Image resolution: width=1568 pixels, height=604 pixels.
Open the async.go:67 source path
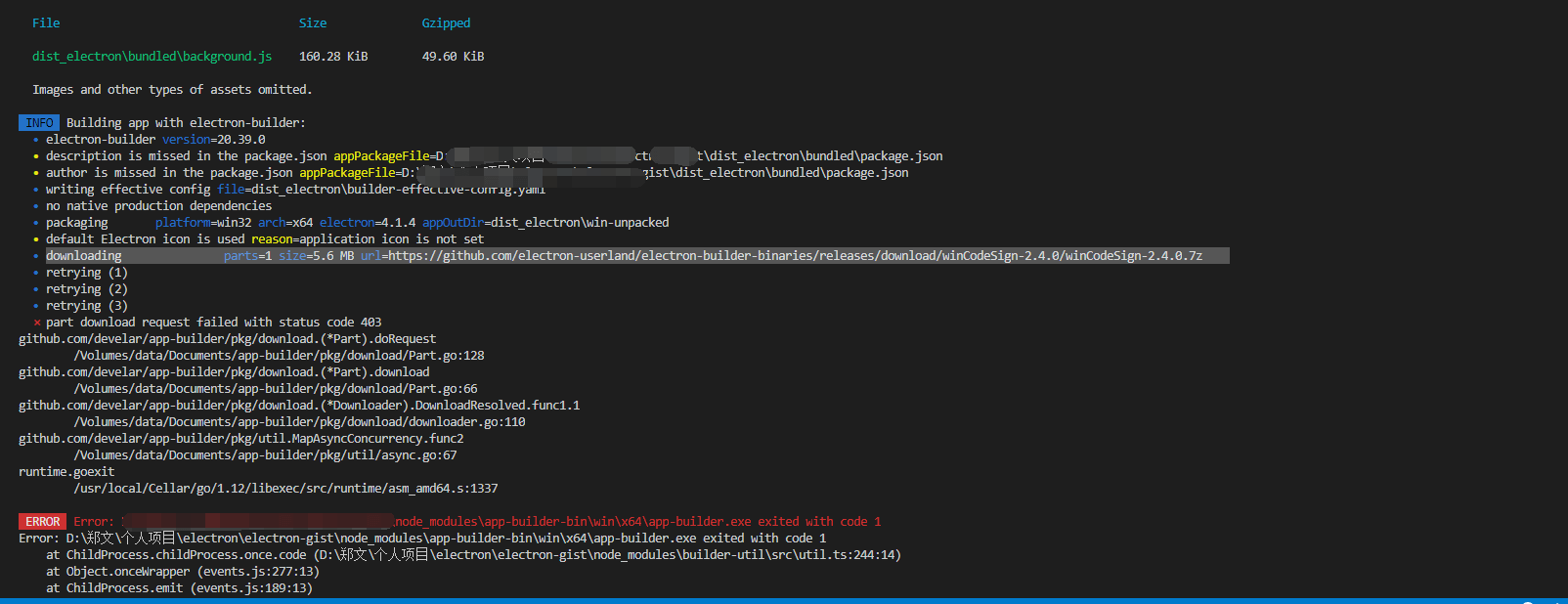click(265, 455)
